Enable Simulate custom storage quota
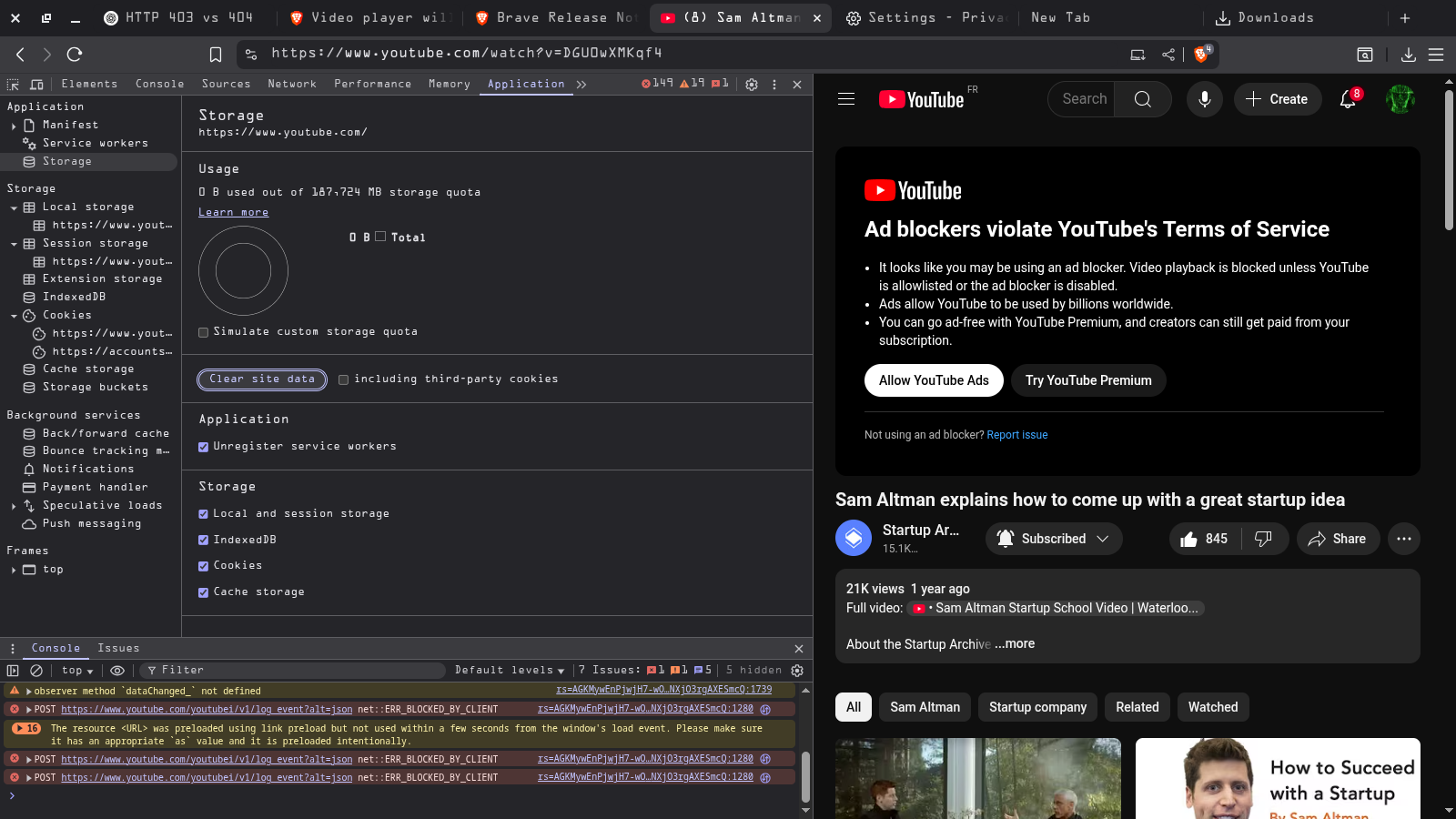Viewport: 1456px width, 819px height. coord(204,332)
